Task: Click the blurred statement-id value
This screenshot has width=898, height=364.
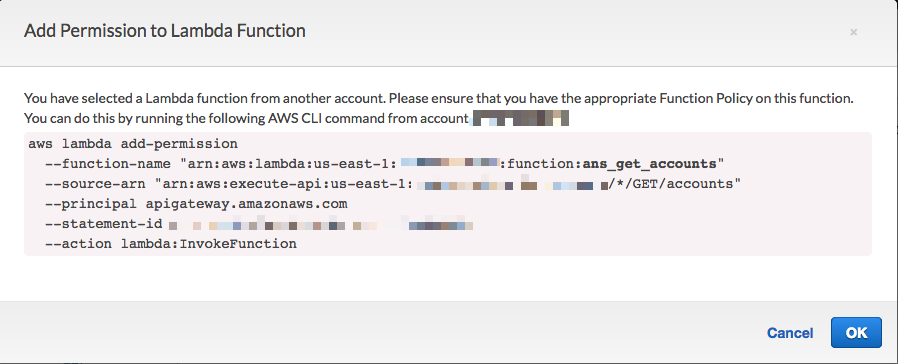Action: 321,224
